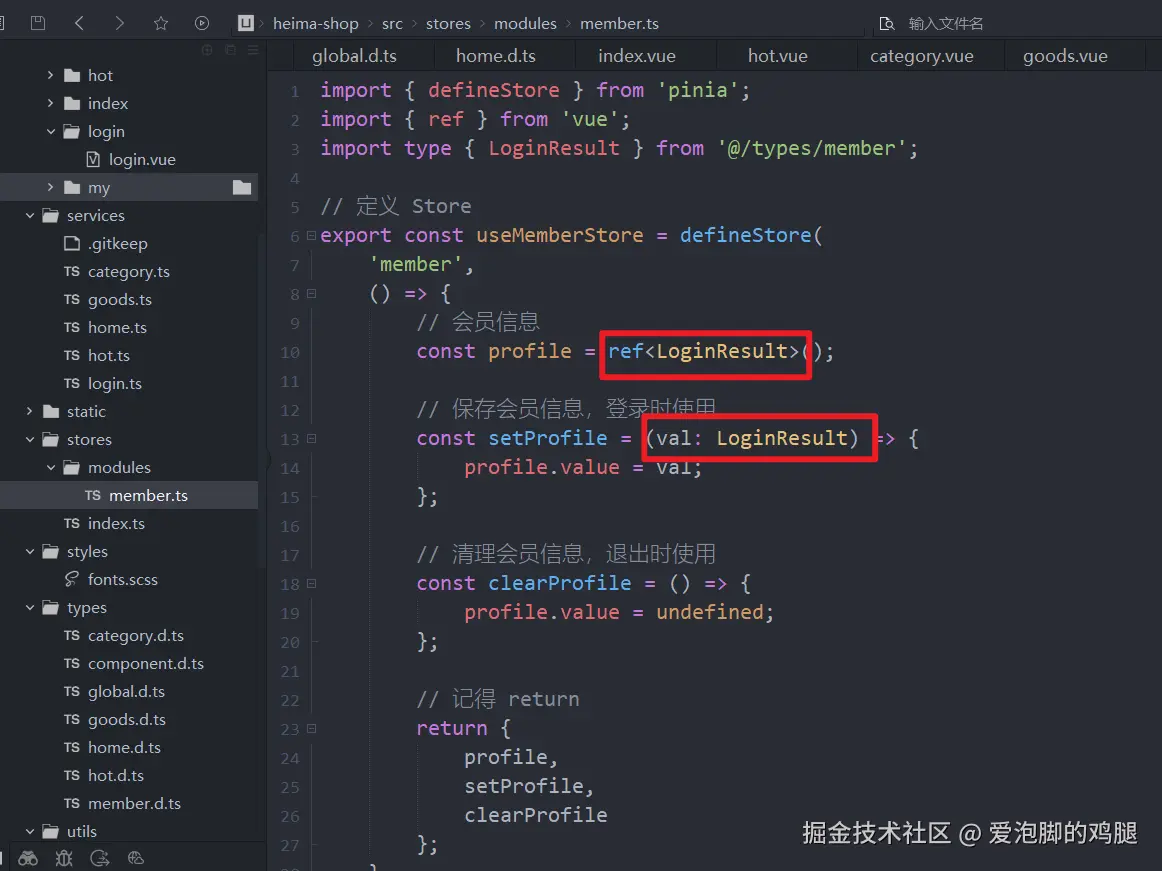
Task: Click the scss icon beside fonts.scss
Action: click(72, 579)
